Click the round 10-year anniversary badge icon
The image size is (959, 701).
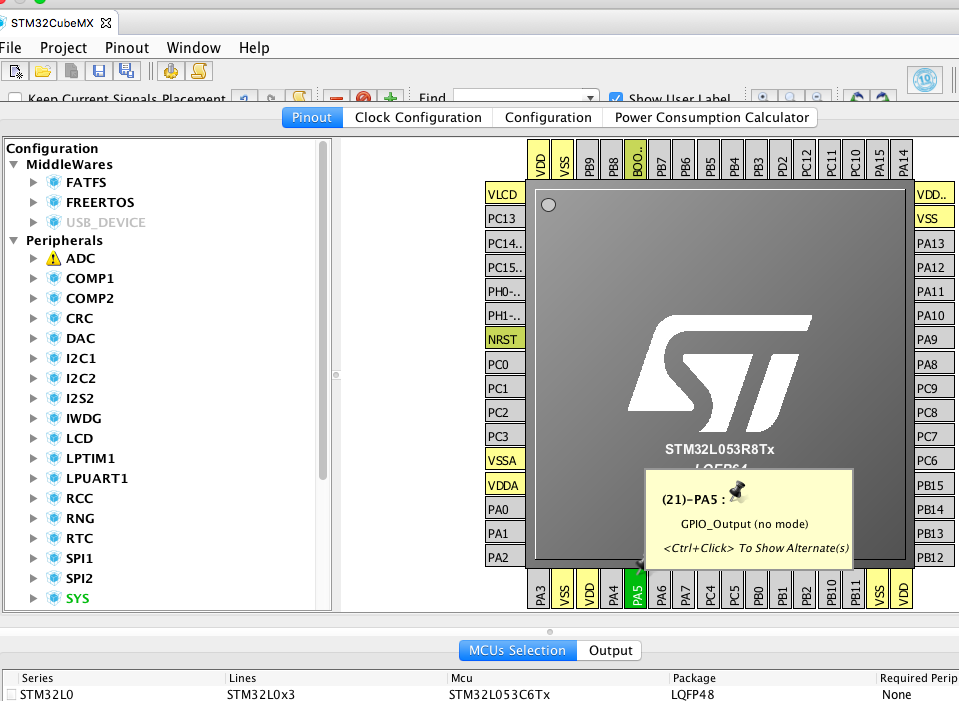[924, 80]
